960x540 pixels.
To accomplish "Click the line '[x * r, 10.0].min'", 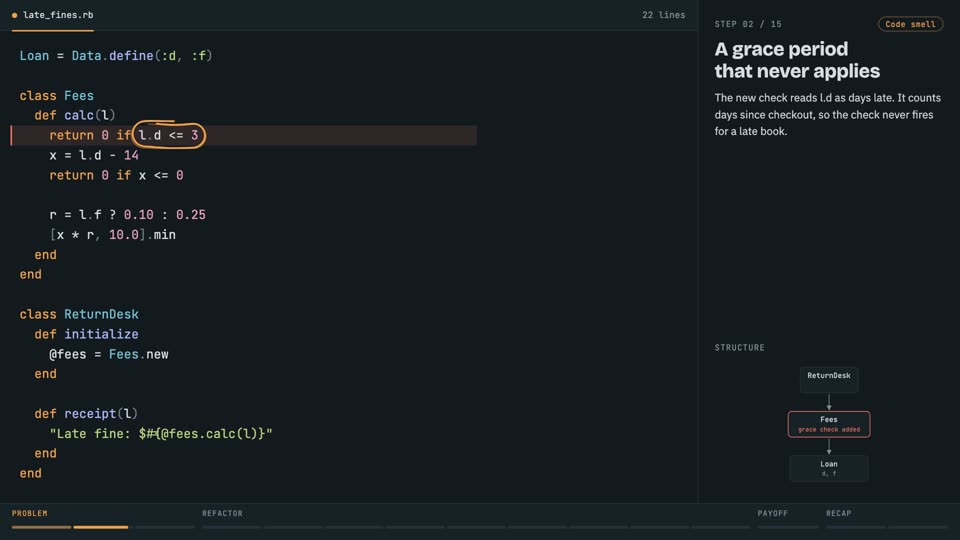I will (x=113, y=234).
